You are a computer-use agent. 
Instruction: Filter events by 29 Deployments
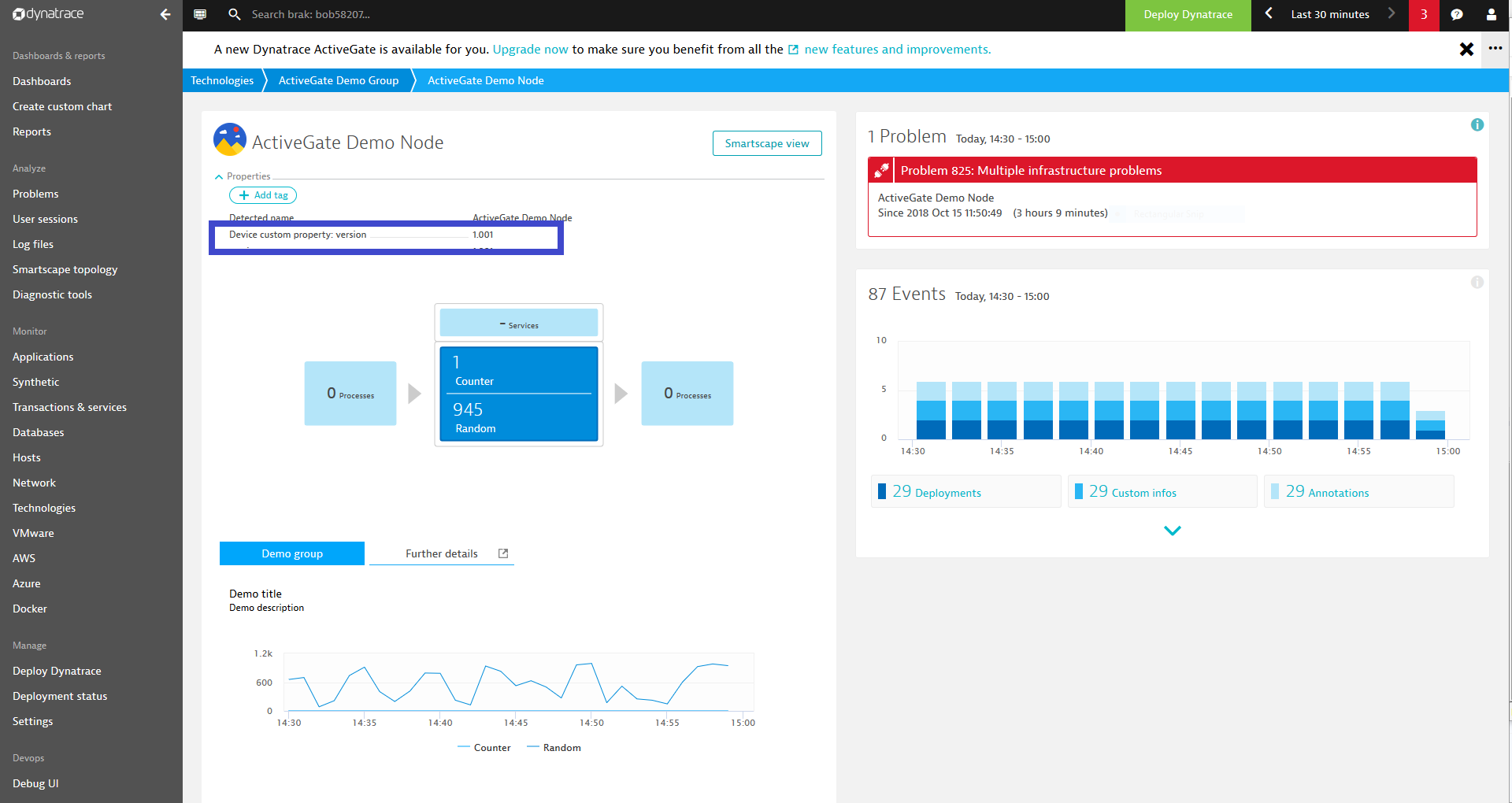tap(965, 491)
